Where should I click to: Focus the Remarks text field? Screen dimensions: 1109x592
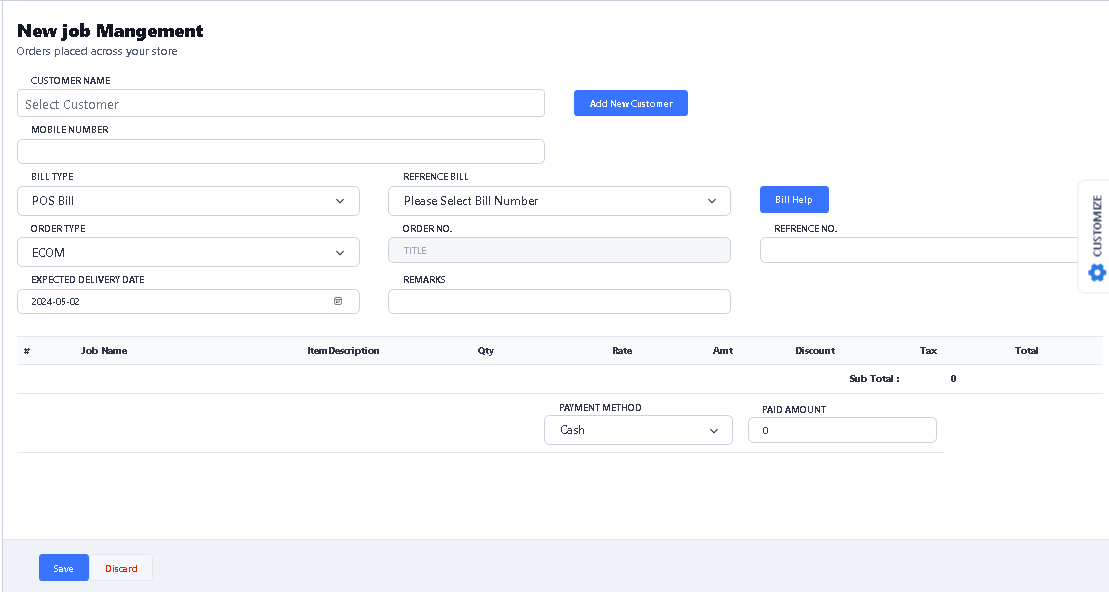559,301
